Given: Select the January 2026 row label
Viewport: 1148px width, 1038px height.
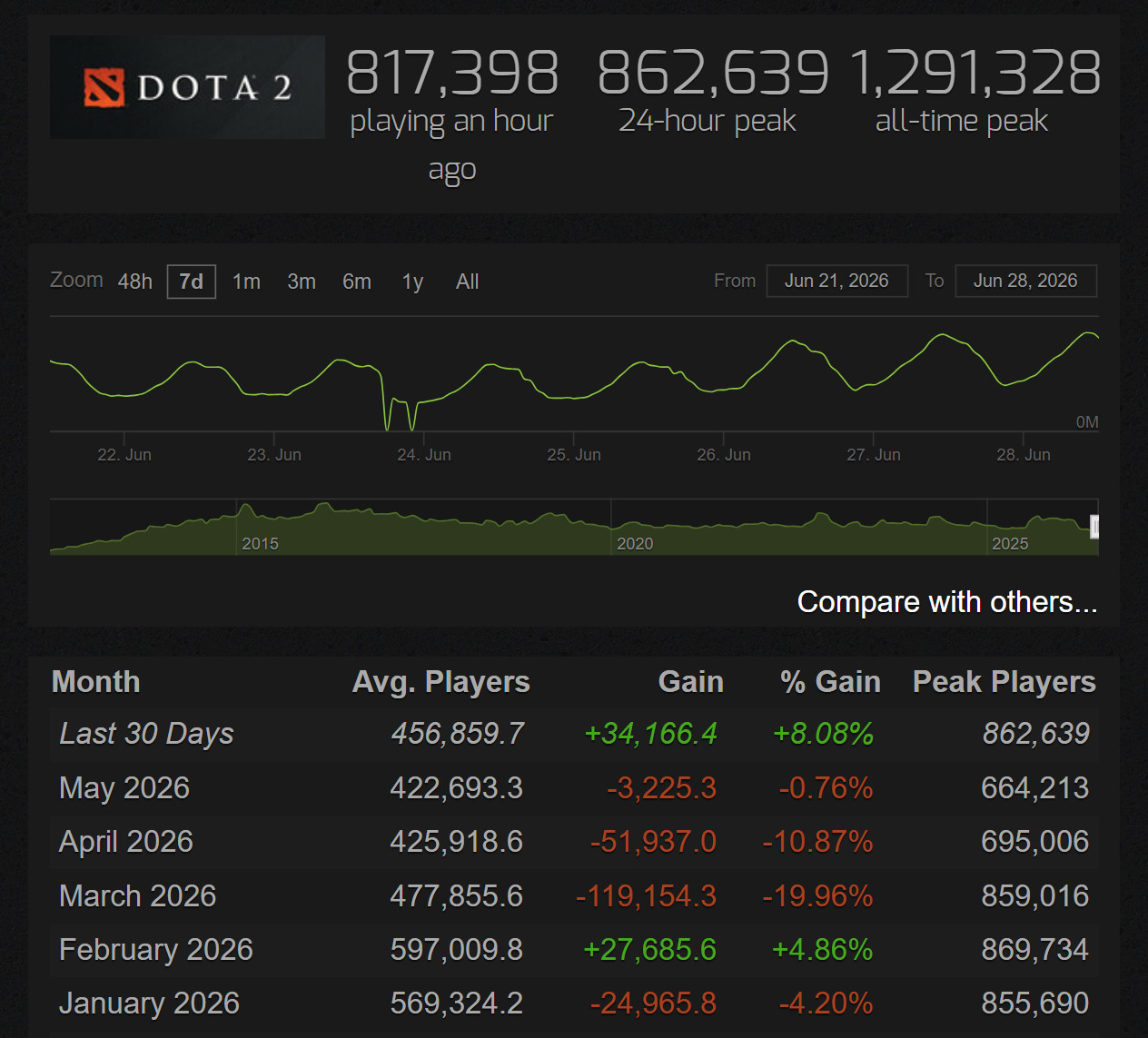Looking at the screenshot, I should click(x=150, y=1003).
